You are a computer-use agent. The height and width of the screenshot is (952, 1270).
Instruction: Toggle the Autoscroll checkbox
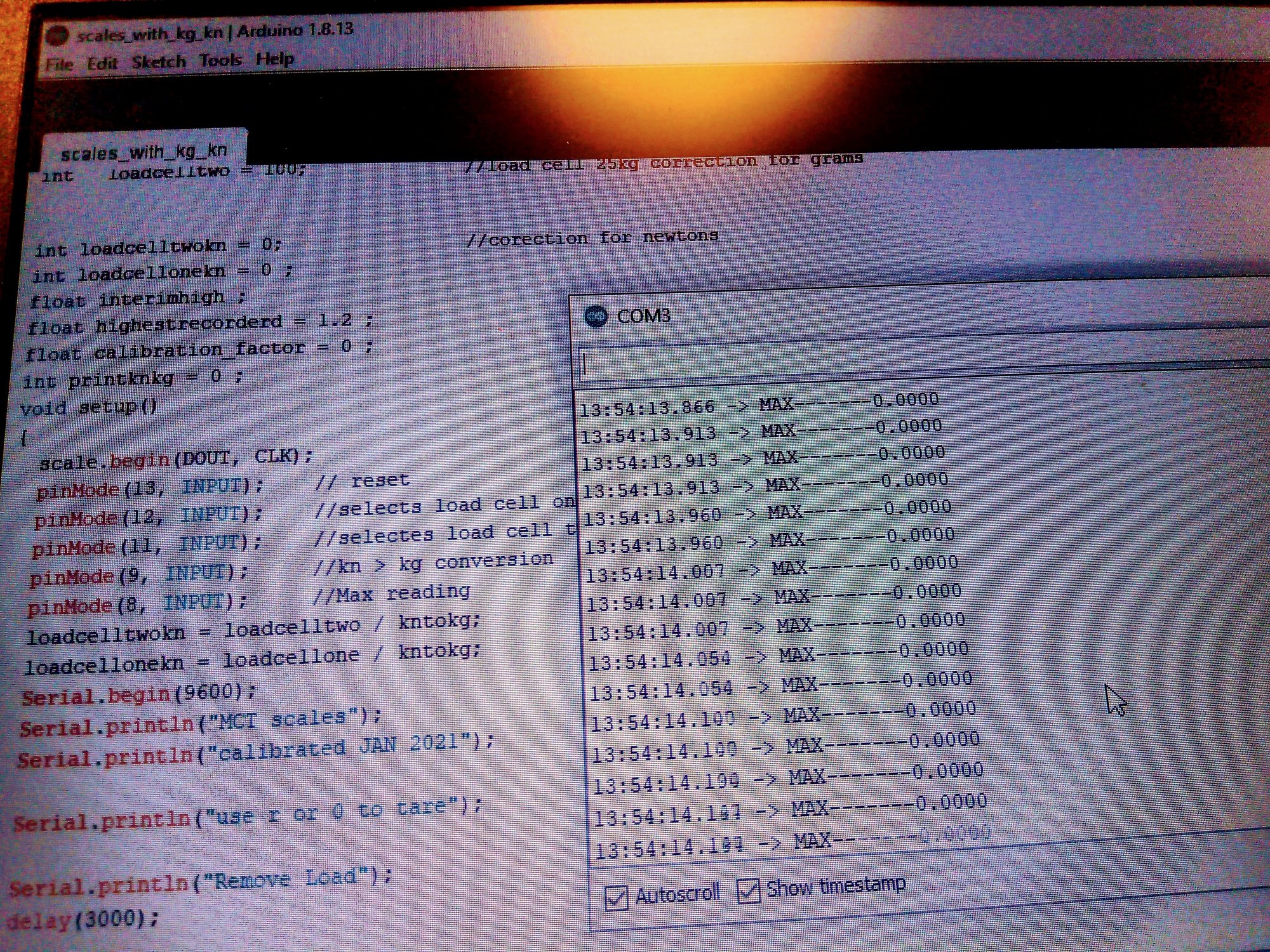pyautogui.click(x=616, y=897)
